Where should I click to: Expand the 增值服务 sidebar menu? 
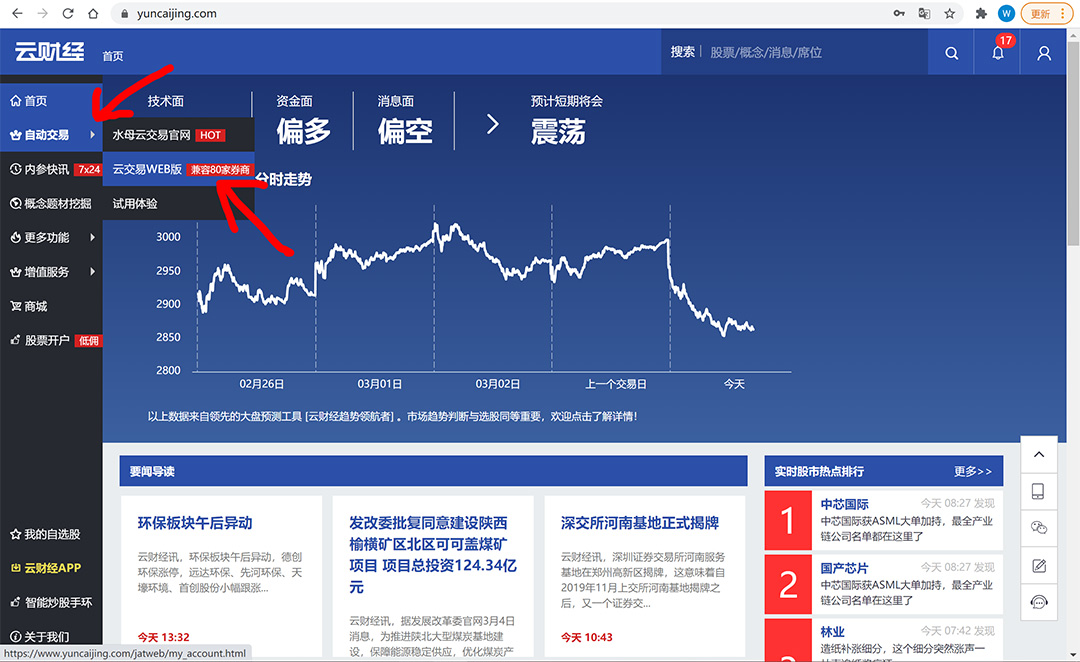coord(51,271)
